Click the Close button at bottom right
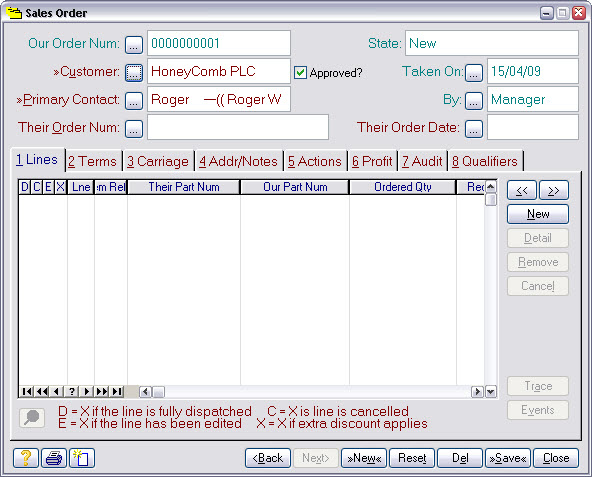This screenshot has width=592, height=477. coord(556,458)
